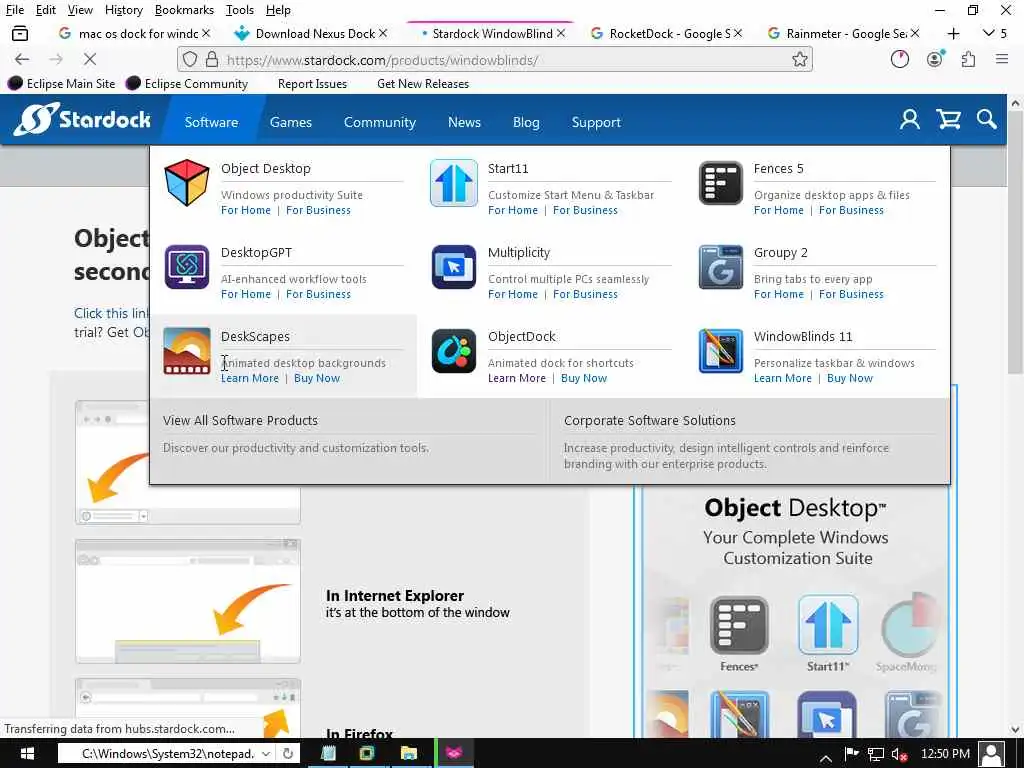
Task: Stop loading the page
Action: (x=90, y=59)
